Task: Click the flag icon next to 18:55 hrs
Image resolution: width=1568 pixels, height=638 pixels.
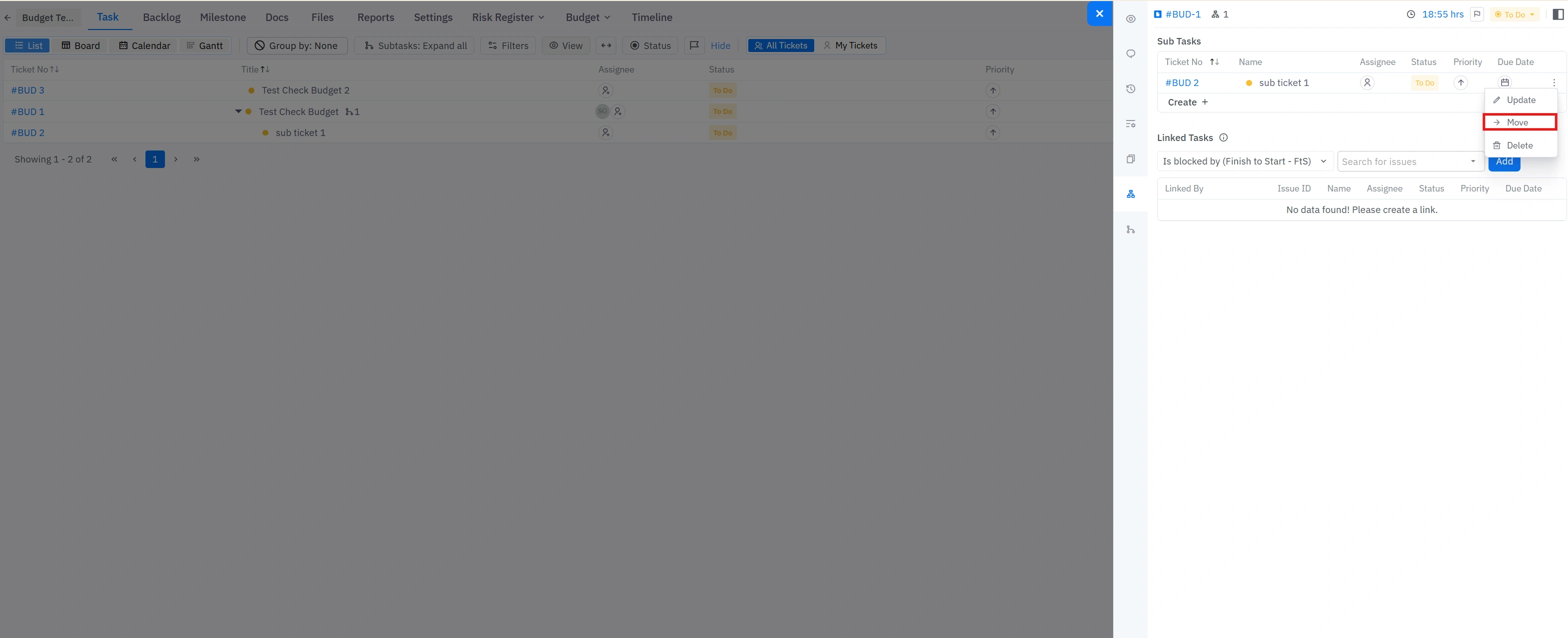Action: pos(1477,14)
